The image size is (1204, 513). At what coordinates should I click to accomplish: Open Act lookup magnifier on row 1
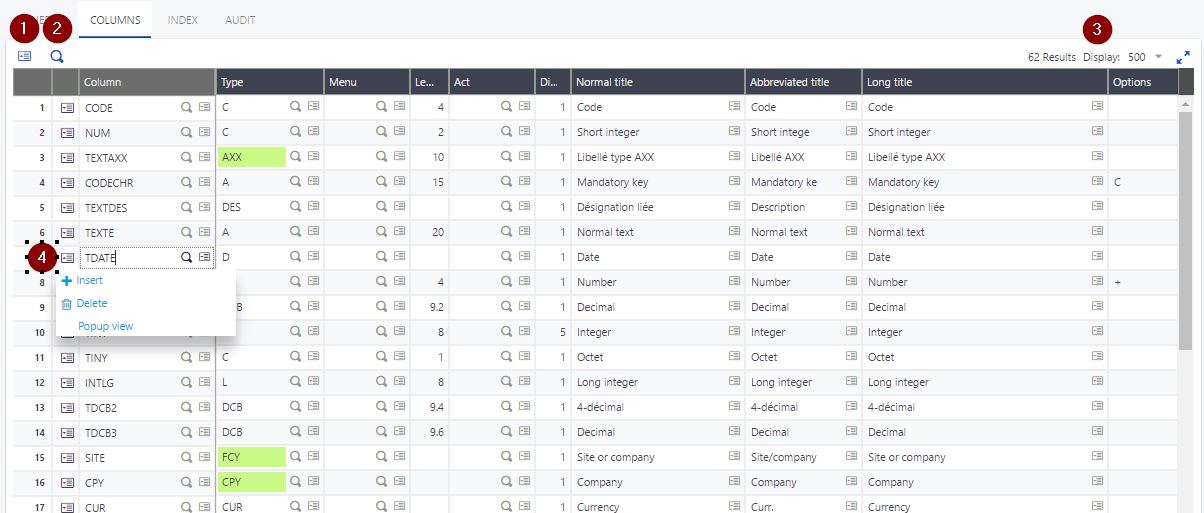click(507, 107)
